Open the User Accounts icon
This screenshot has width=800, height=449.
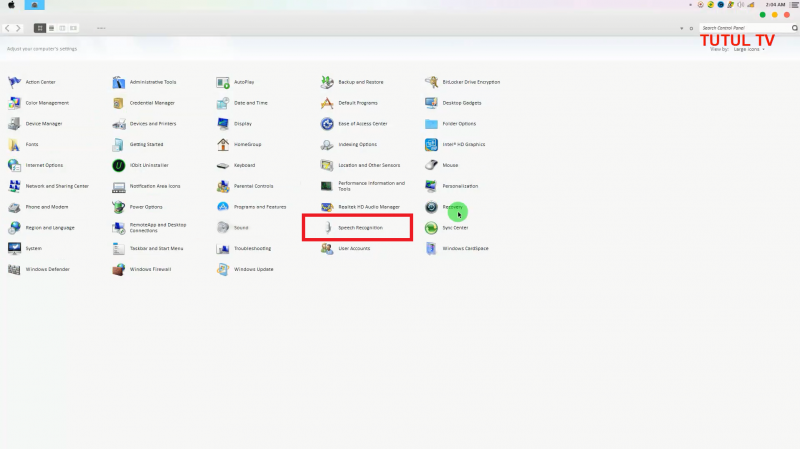coord(327,248)
